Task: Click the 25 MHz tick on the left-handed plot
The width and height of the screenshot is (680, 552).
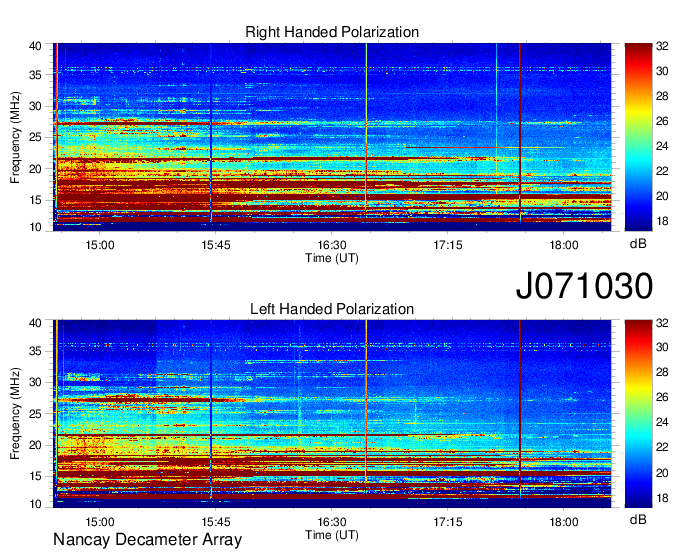Action: (x=35, y=414)
